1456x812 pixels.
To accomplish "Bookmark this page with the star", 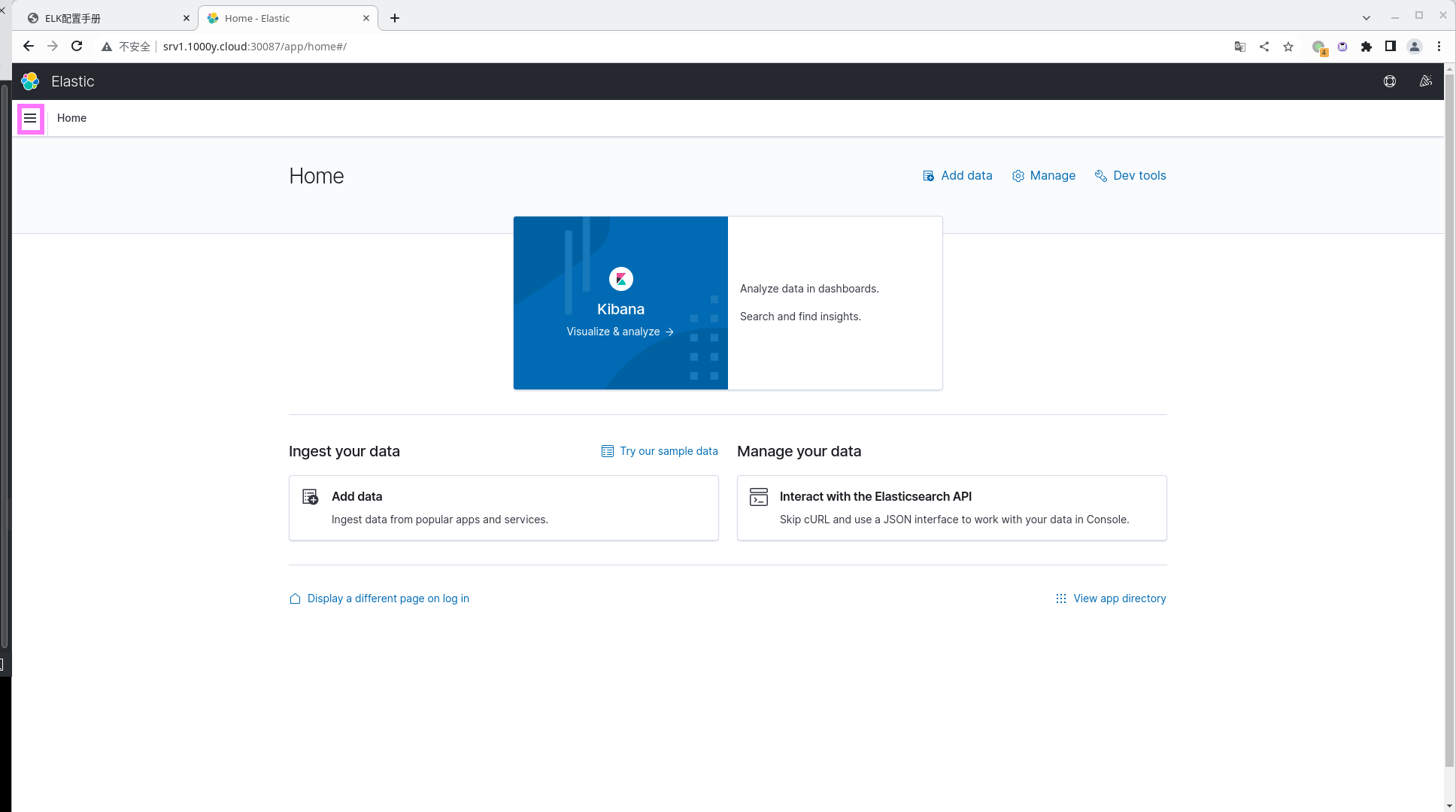I will point(1288,47).
